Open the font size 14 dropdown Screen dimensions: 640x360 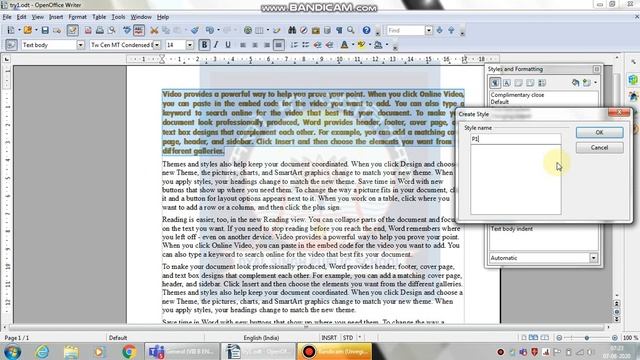190,45
